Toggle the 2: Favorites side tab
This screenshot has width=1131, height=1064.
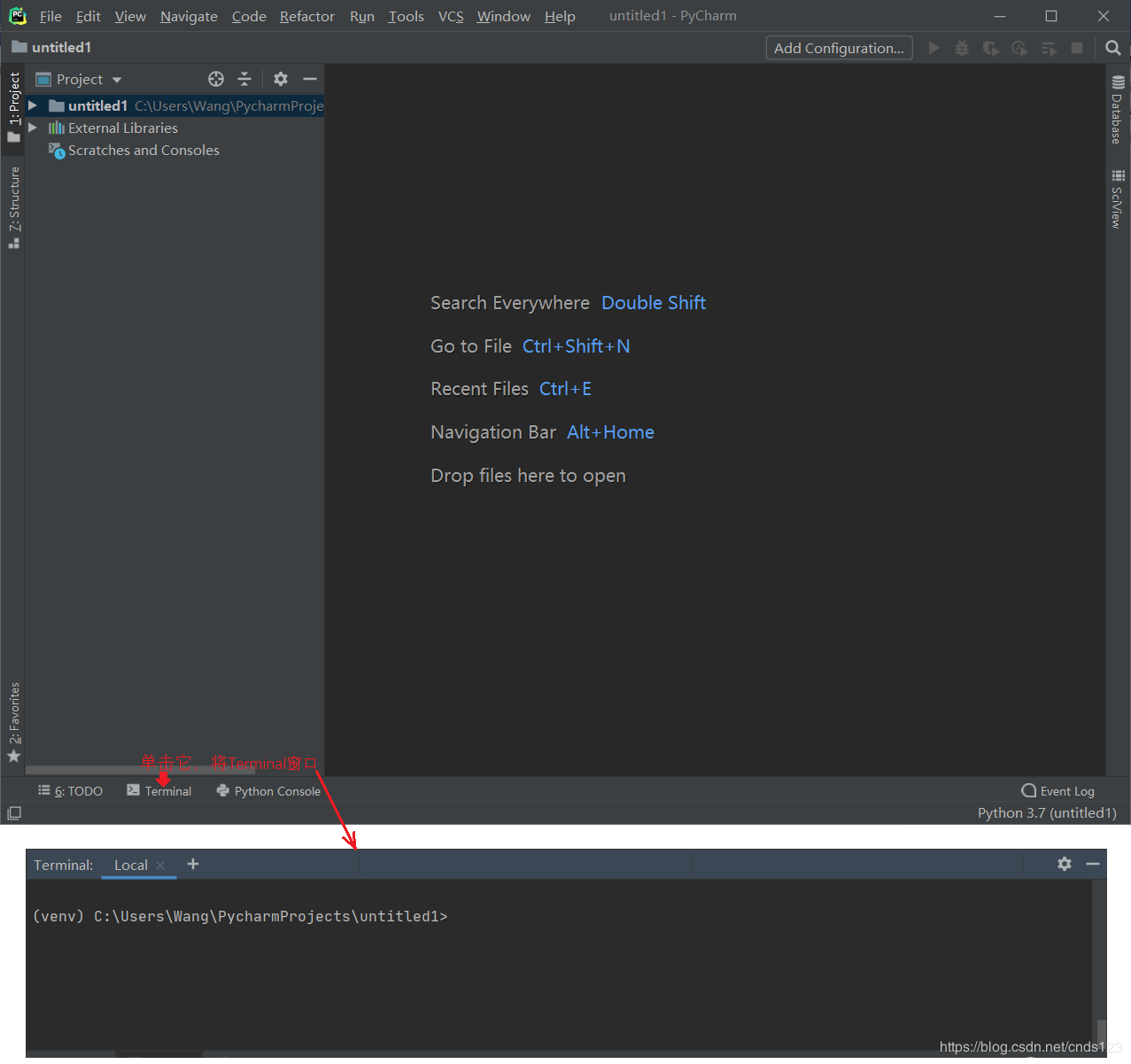pyautogui.click(x=13, y=722)
